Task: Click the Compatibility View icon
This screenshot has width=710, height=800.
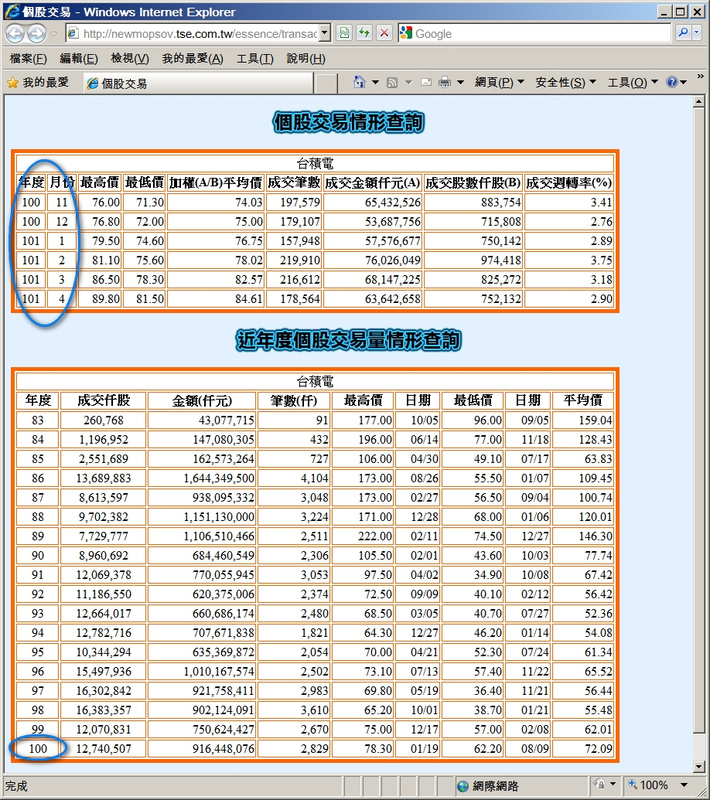Action: [345, 34]
